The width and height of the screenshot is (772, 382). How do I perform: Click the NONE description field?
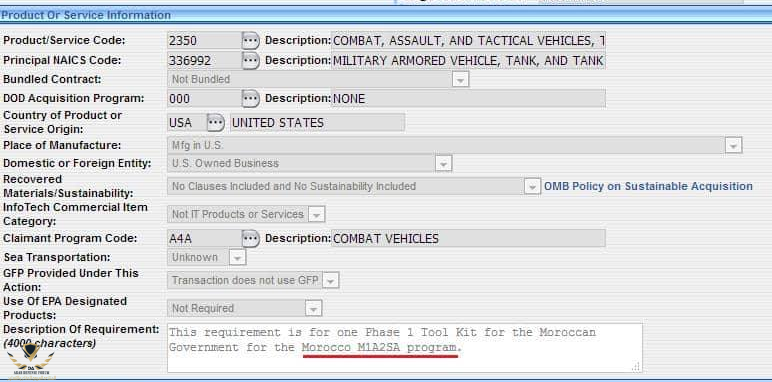pyautogui.click(x=469, y=98)
